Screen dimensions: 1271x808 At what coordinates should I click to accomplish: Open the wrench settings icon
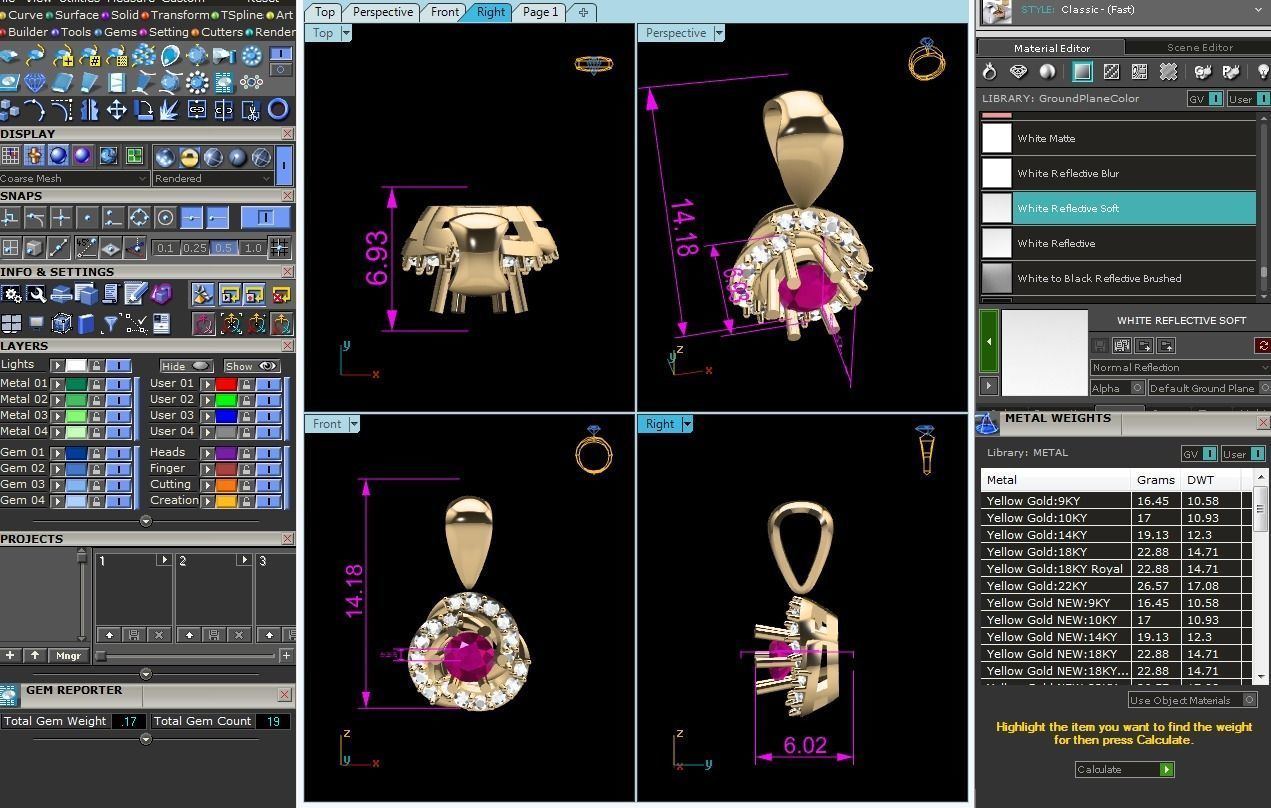point(36,294)
